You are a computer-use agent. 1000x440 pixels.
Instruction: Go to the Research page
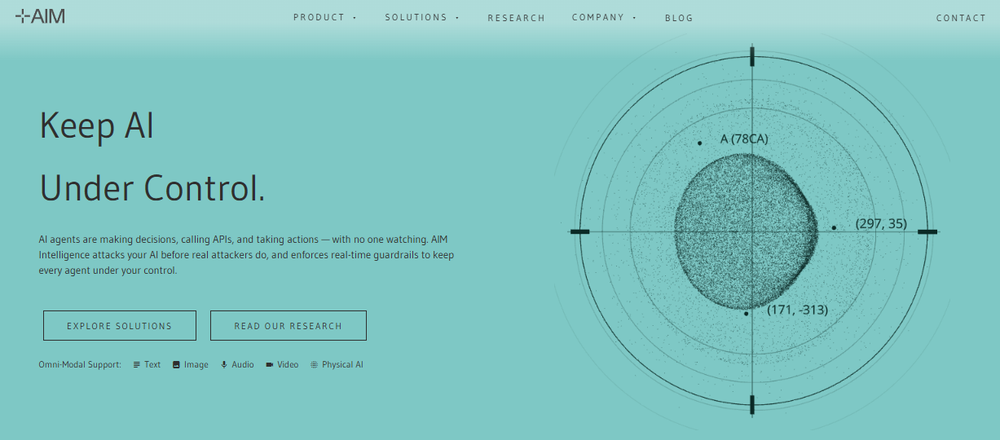(516, 18)
